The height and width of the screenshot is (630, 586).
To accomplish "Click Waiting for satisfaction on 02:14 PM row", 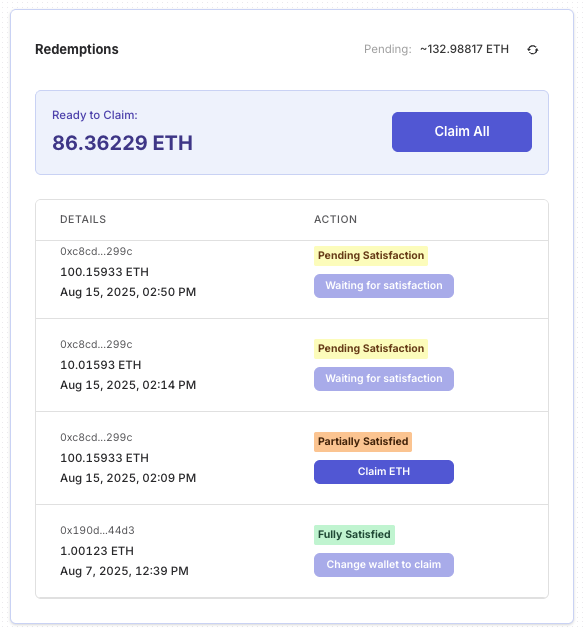I will (x=384, y=378).
